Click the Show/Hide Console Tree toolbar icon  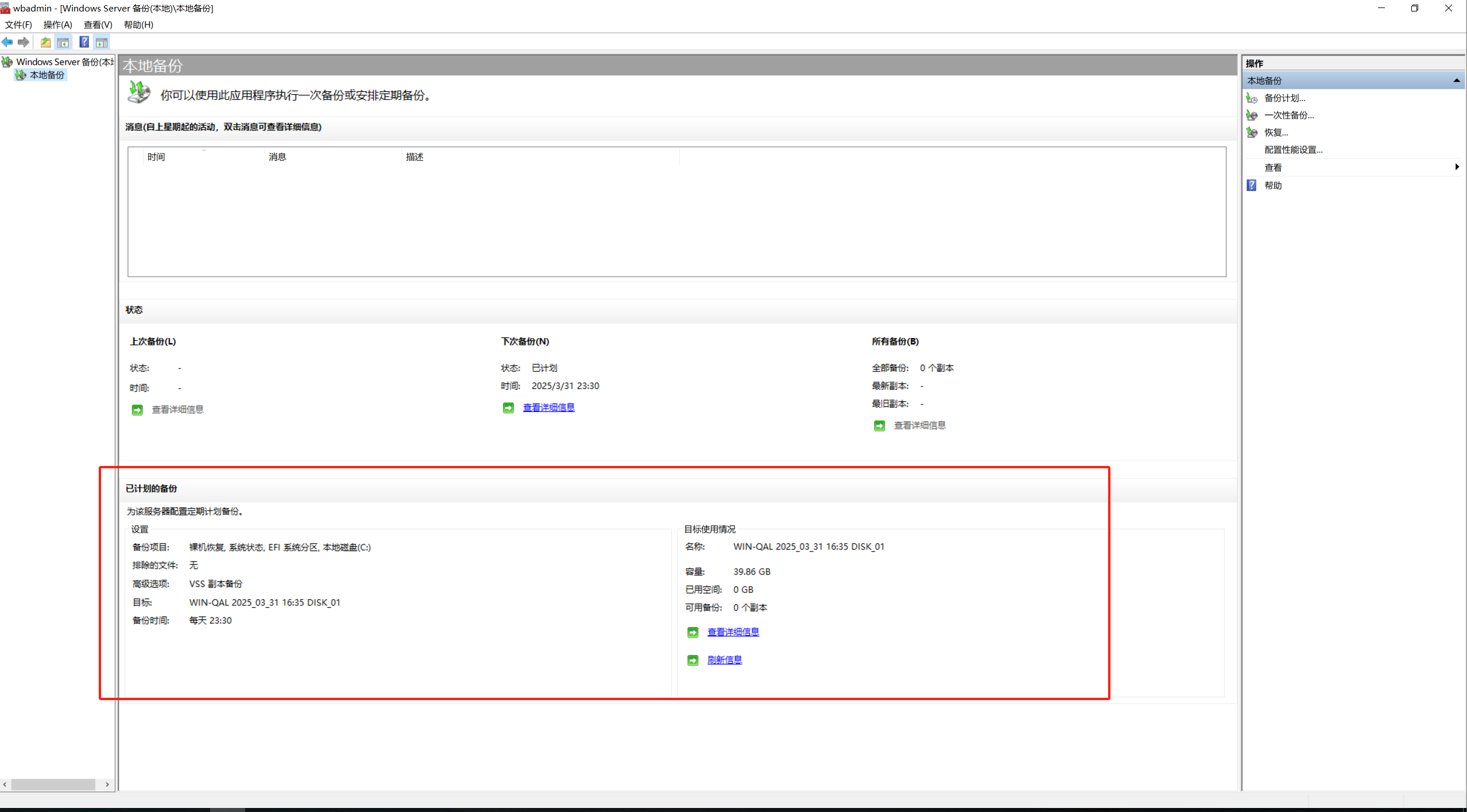tap(63, 42)
